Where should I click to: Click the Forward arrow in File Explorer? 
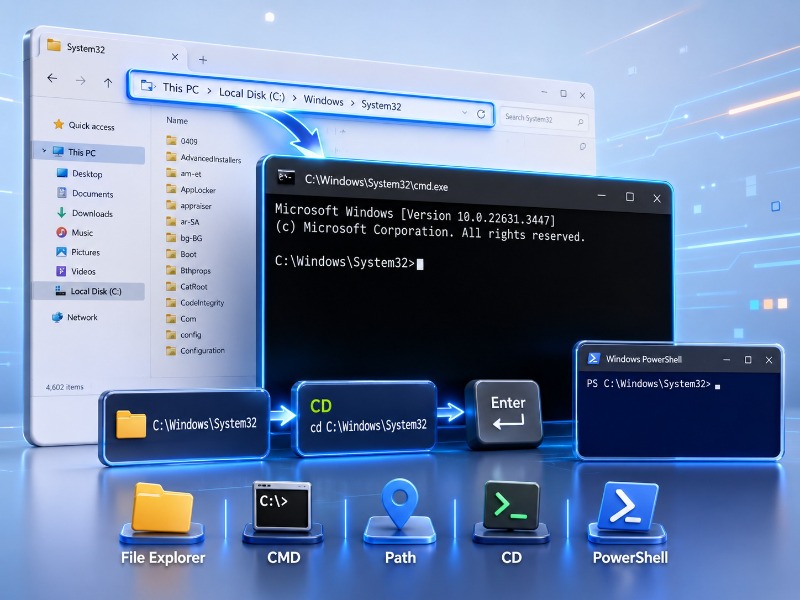(80, 81)
